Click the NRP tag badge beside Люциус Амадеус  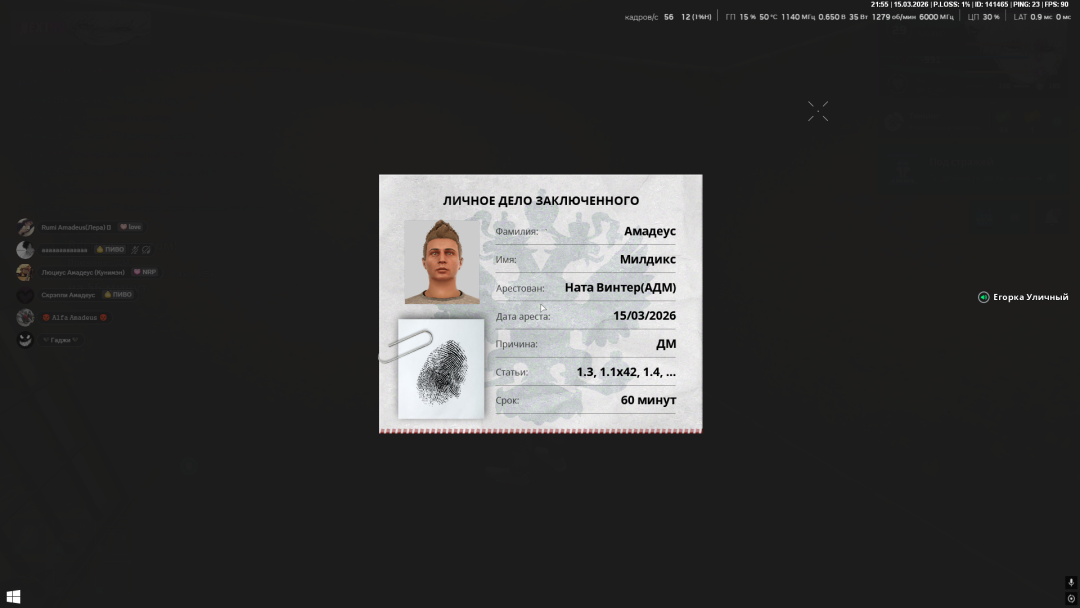pos(145,272)
